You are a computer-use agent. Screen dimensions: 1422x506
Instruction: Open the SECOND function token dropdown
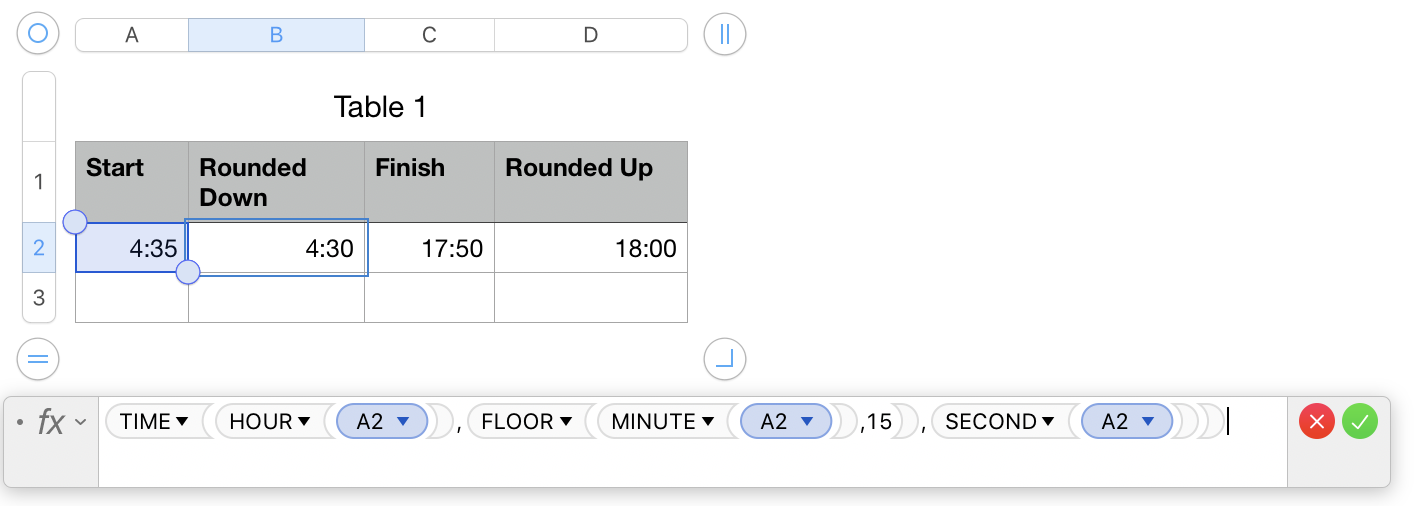click(1049, 422)
